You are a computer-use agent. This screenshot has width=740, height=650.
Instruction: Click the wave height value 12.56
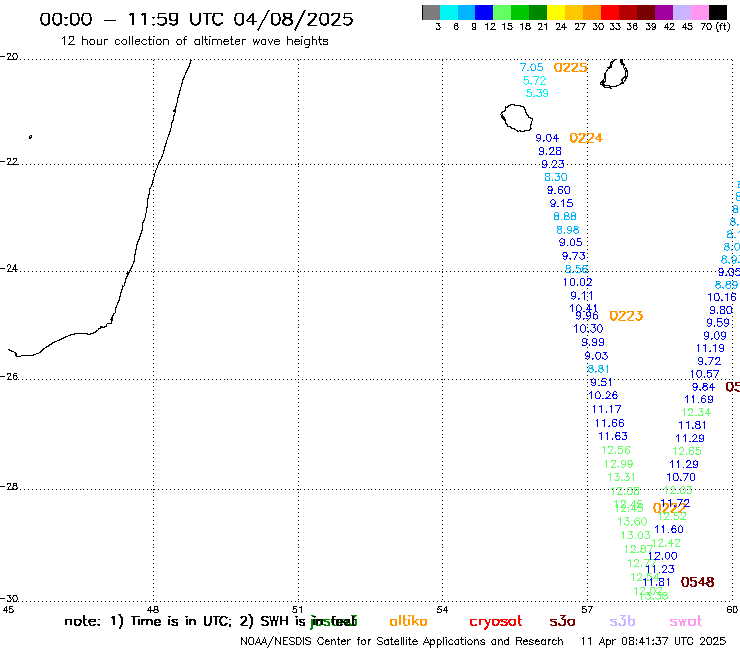click(615, 450)
